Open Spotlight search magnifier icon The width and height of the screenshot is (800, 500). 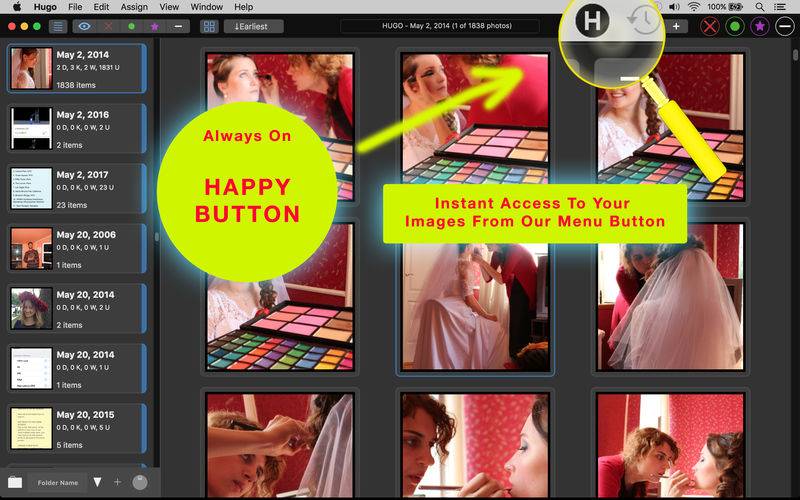point(760,7)
